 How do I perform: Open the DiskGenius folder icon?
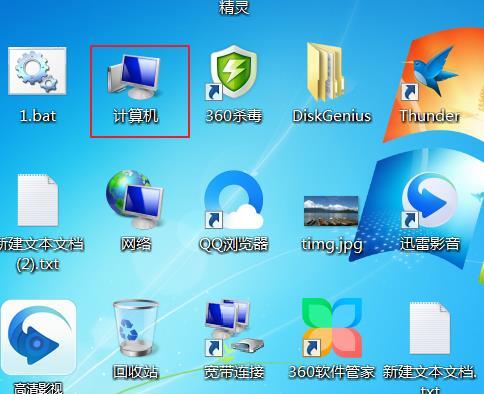pos(325,72)
